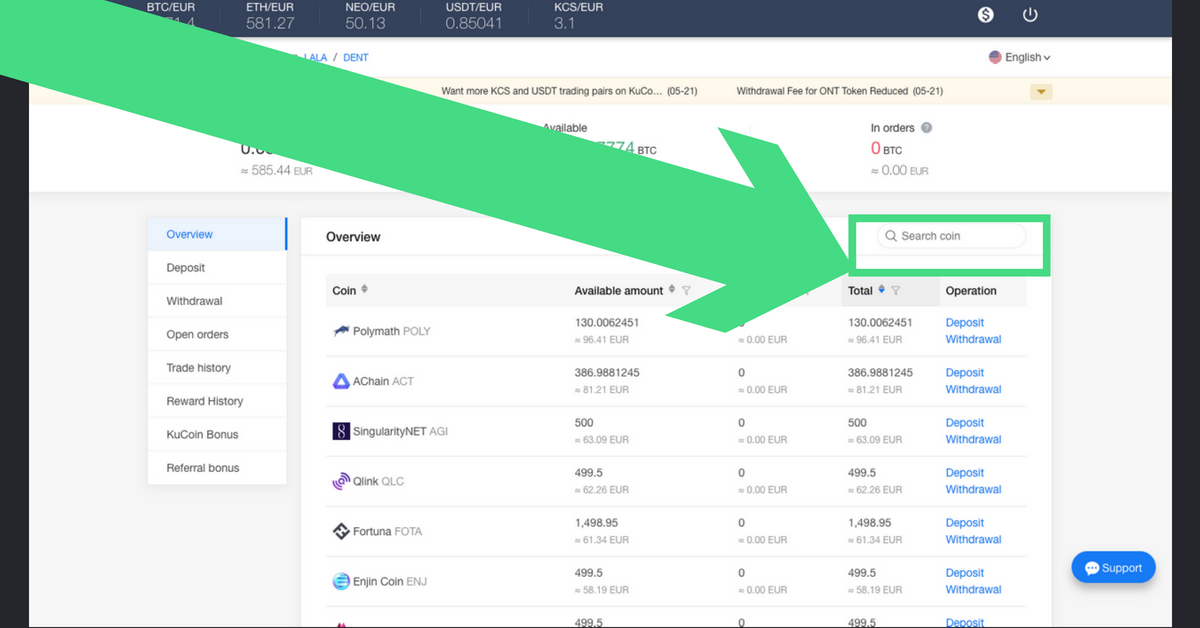Screen dimensions: 1200x628
Task: Click the Qlink QLC coin icon
Action: pos(341,481)
